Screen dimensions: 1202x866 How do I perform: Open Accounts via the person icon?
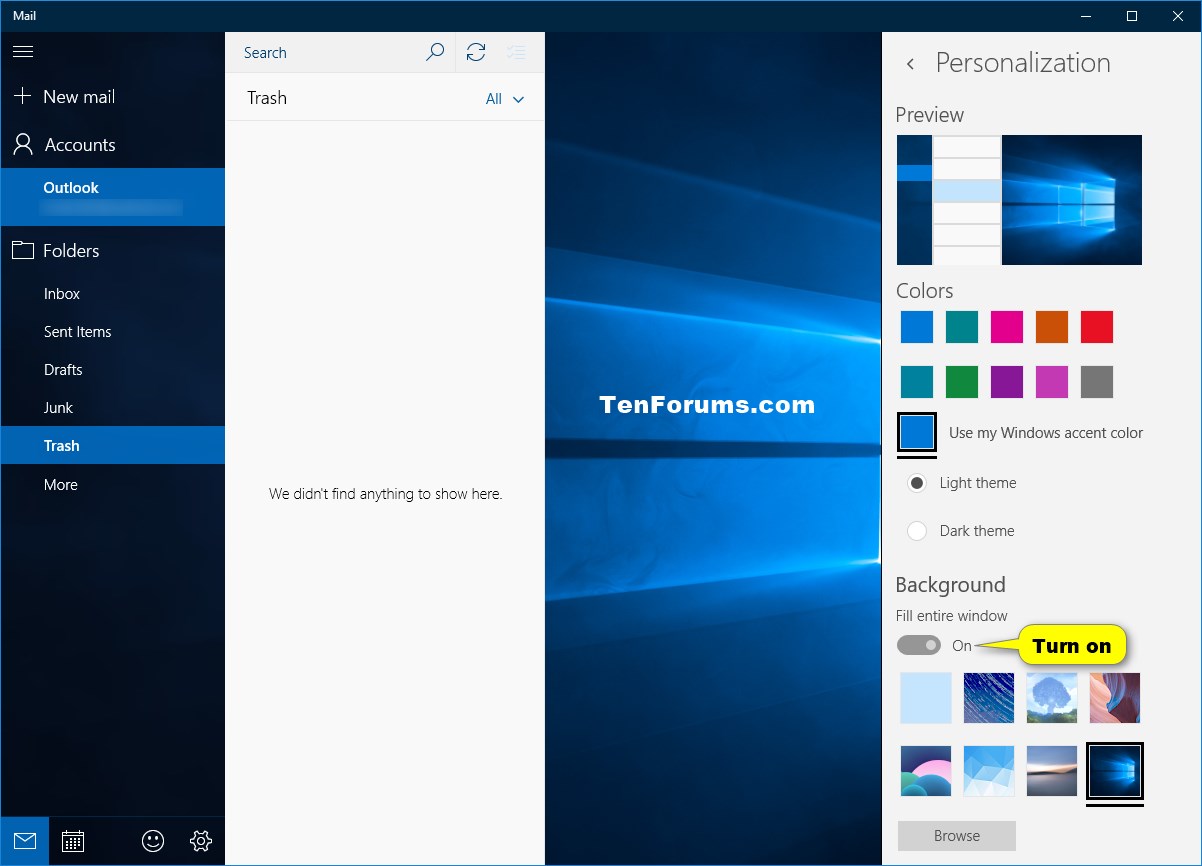(x=22, y=144)
